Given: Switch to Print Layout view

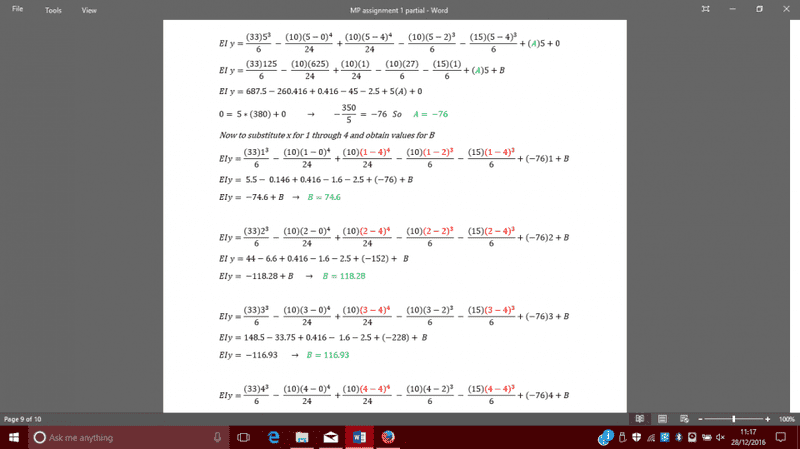Looking at the screenshot, I should coord(662,419).
